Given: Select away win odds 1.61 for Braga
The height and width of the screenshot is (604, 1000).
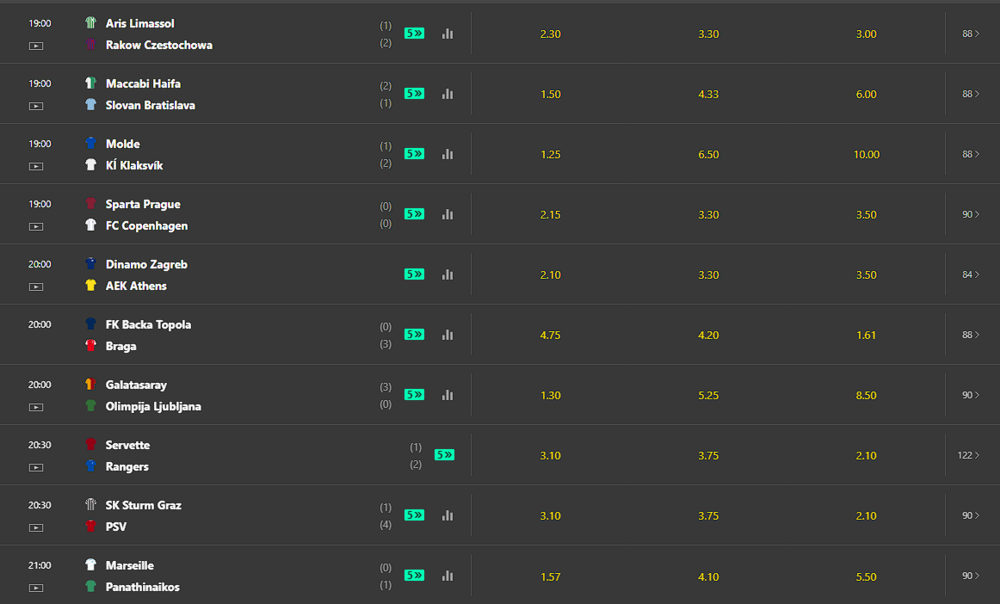Looking at the screenshot, I should [866, 335].
